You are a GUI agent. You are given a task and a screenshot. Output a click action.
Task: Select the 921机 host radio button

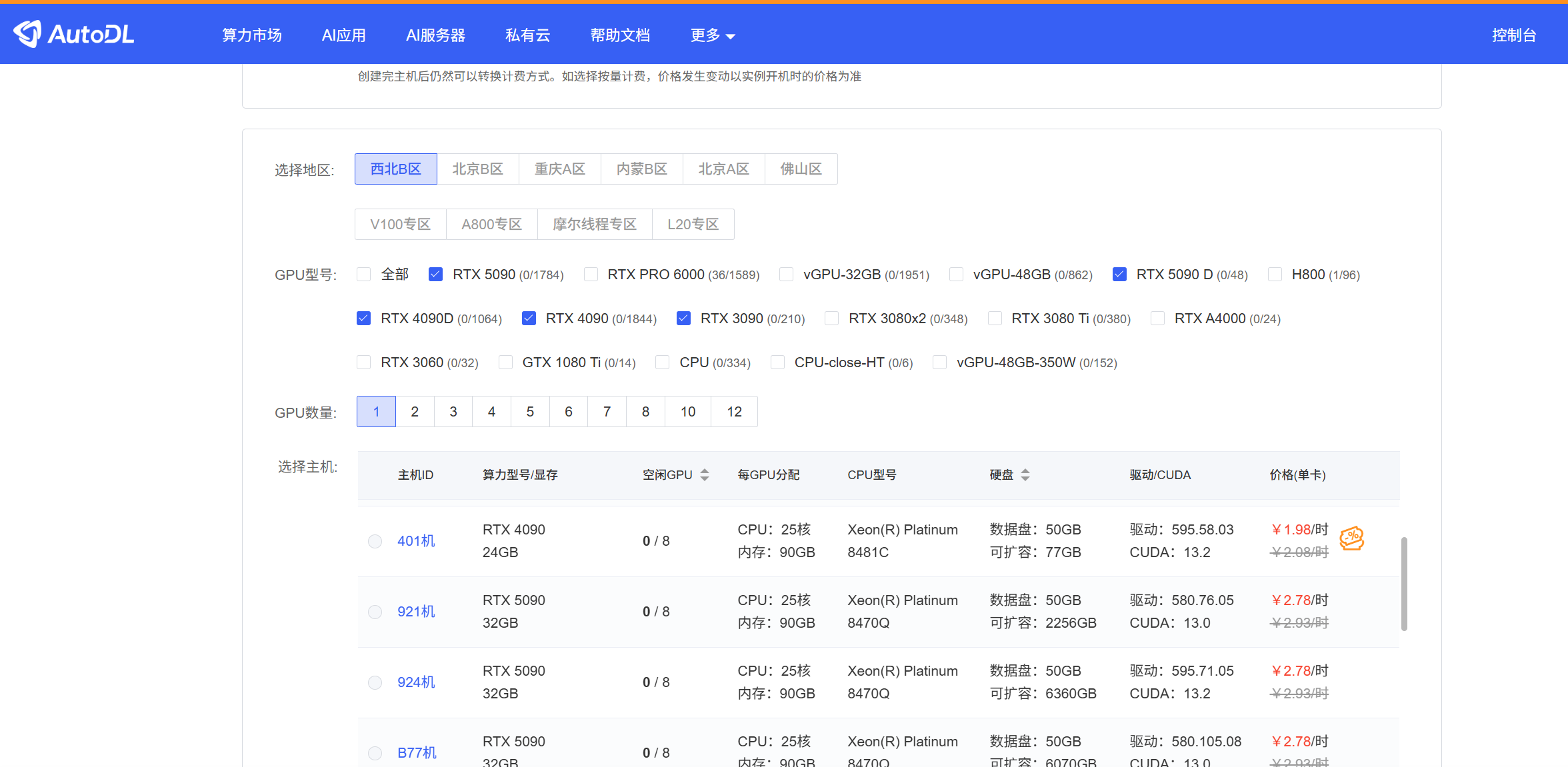[x=375, y=612]
